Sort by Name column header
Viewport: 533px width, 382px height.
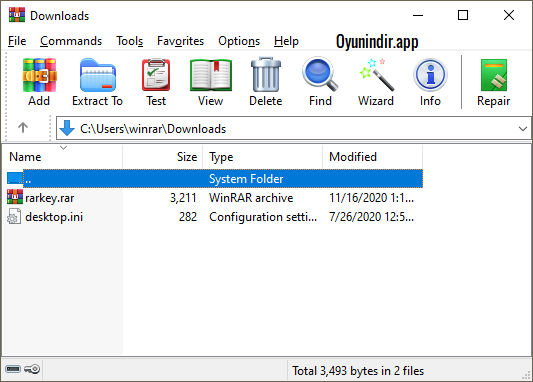[63, 157]
